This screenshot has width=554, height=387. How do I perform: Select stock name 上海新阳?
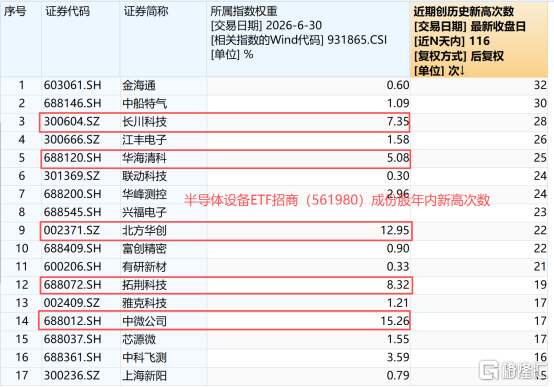145,376
